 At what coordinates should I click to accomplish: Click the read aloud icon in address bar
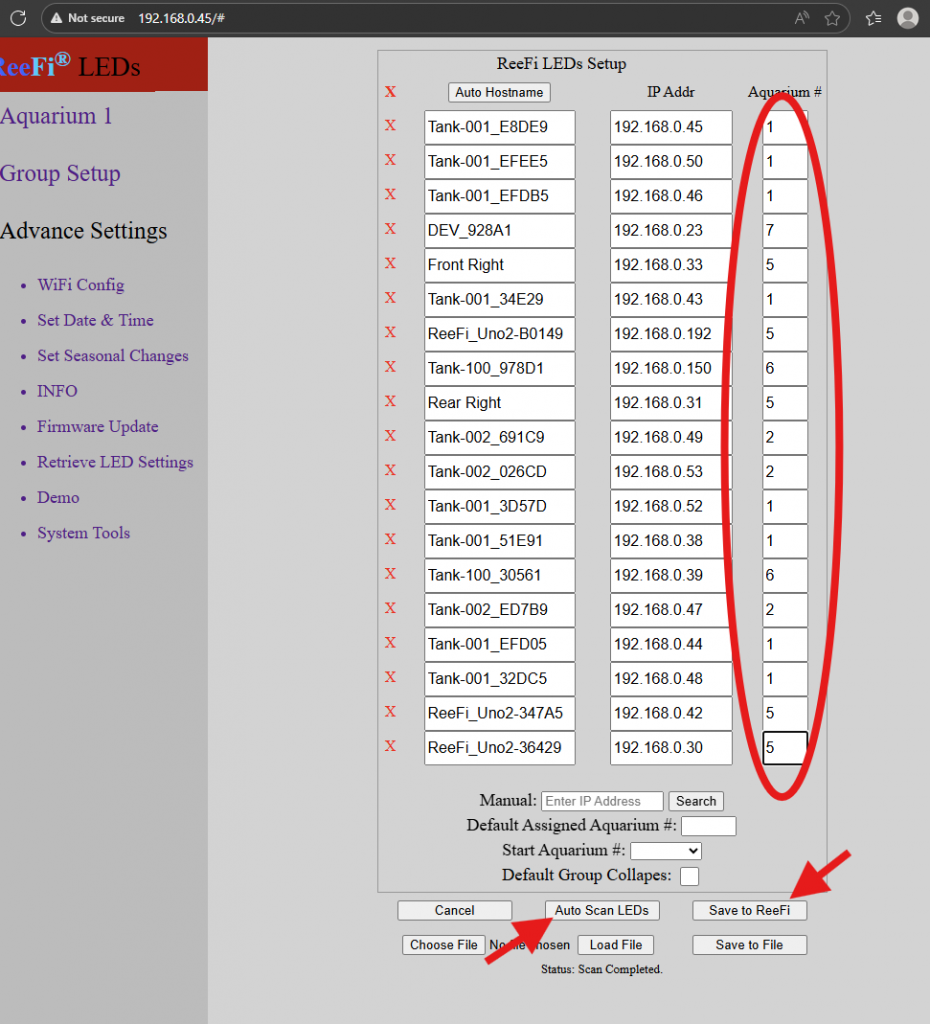(802, 18)
